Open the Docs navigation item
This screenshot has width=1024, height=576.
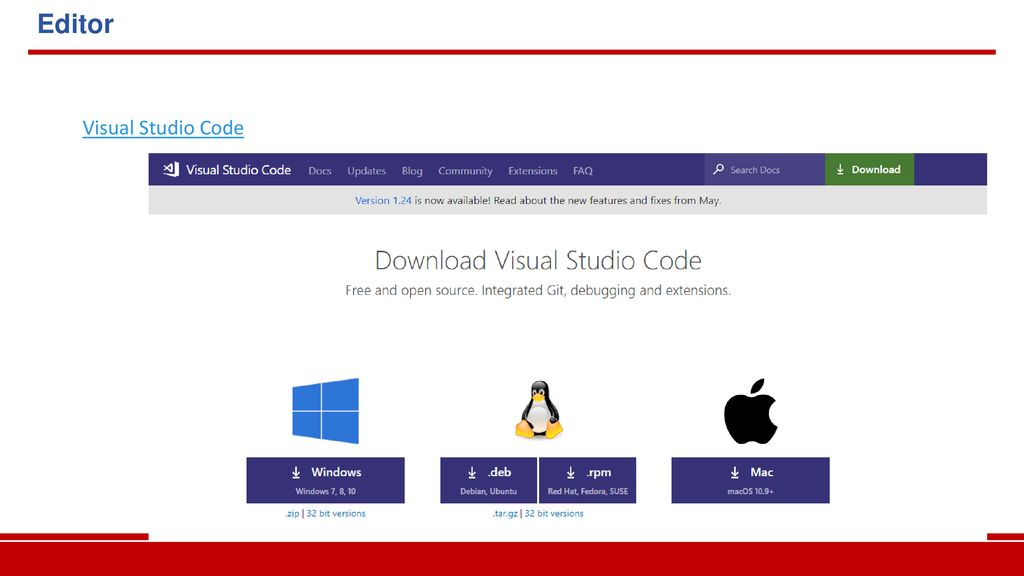point(320,170)
